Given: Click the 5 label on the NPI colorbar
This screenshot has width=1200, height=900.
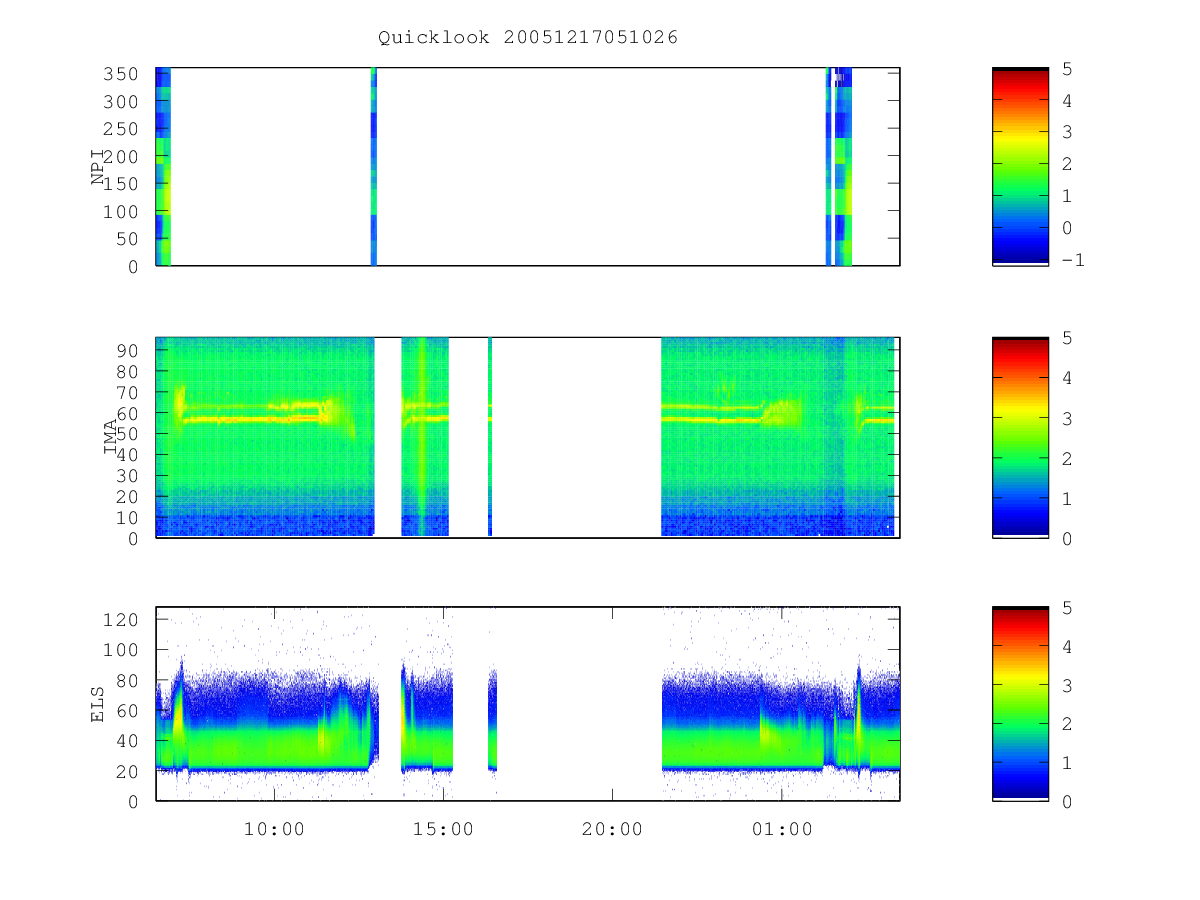Looking at the screenshot, I should click(1067, 68).
